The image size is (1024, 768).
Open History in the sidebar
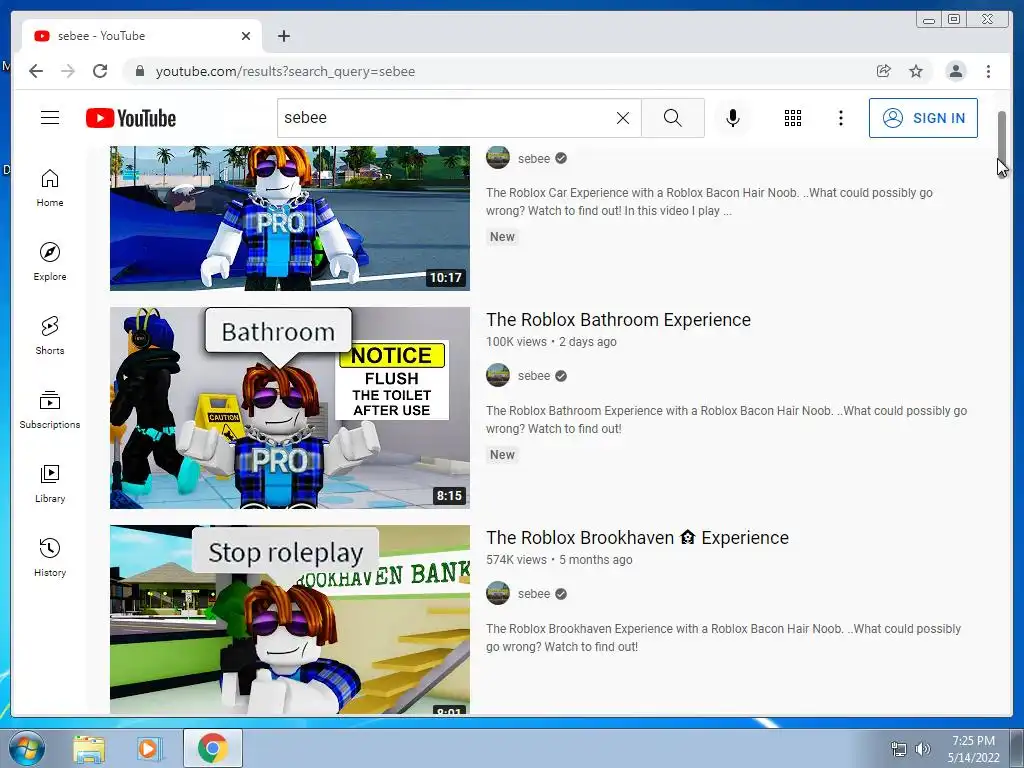[x=50, y=557]
